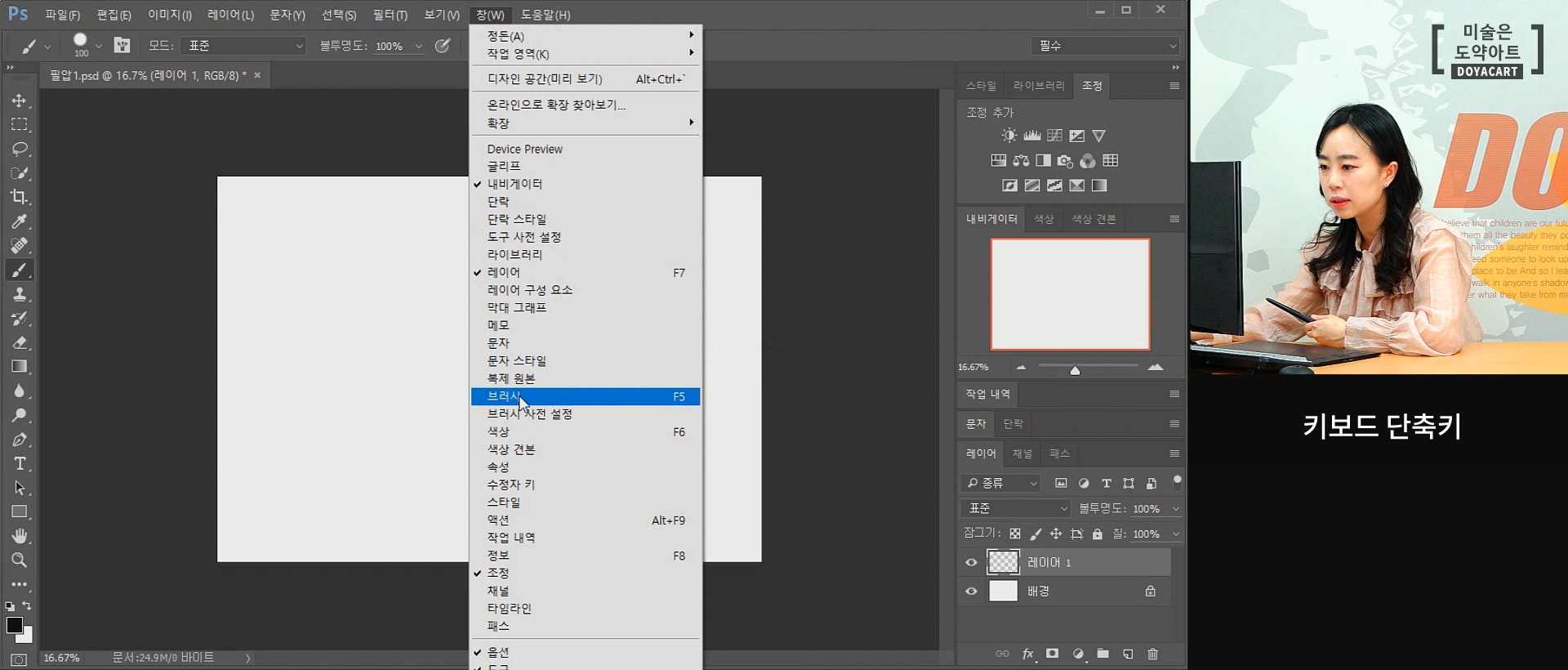
Task: Select the Move tool
Action: [20, 100]
